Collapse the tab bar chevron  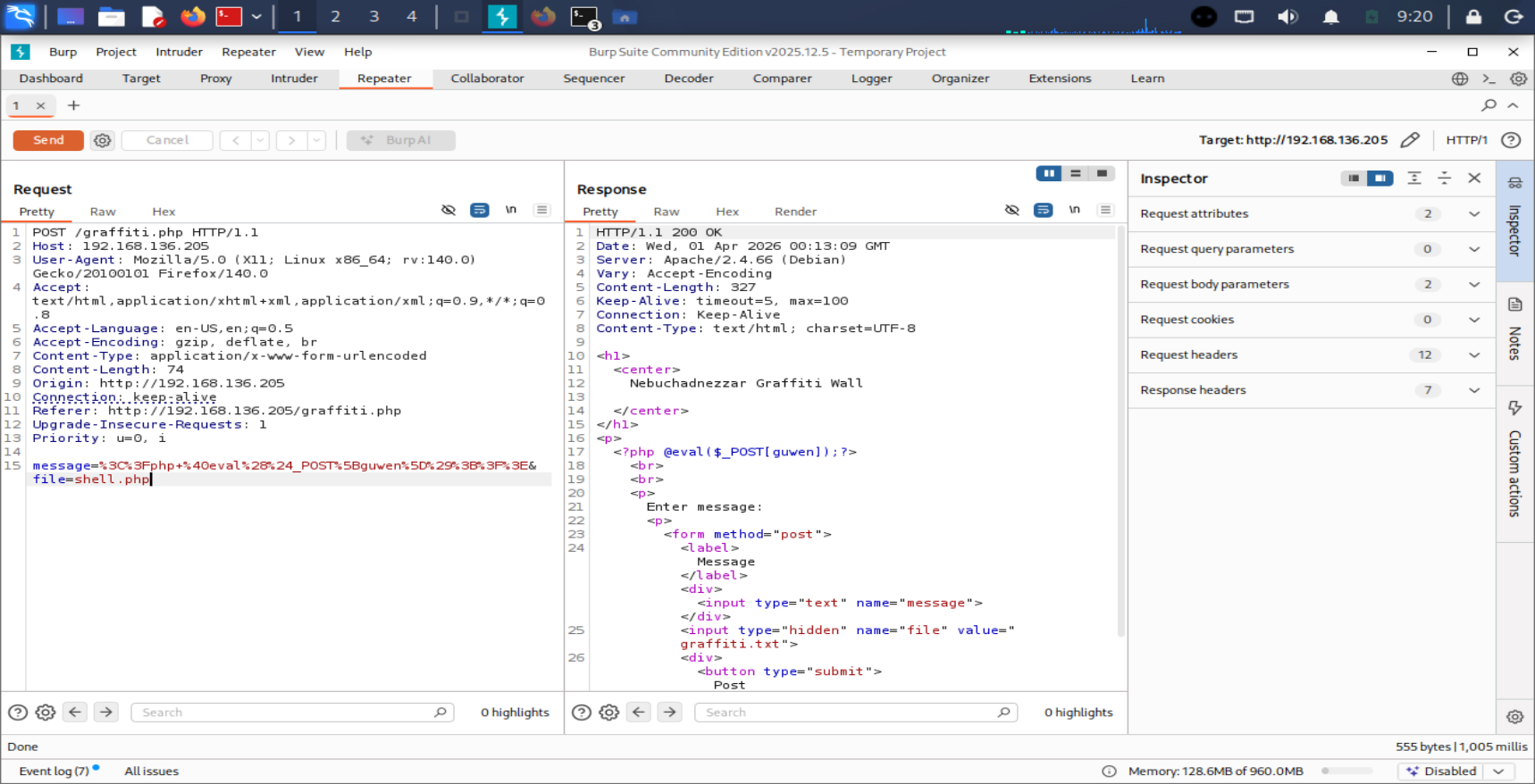click(1513, 105)
